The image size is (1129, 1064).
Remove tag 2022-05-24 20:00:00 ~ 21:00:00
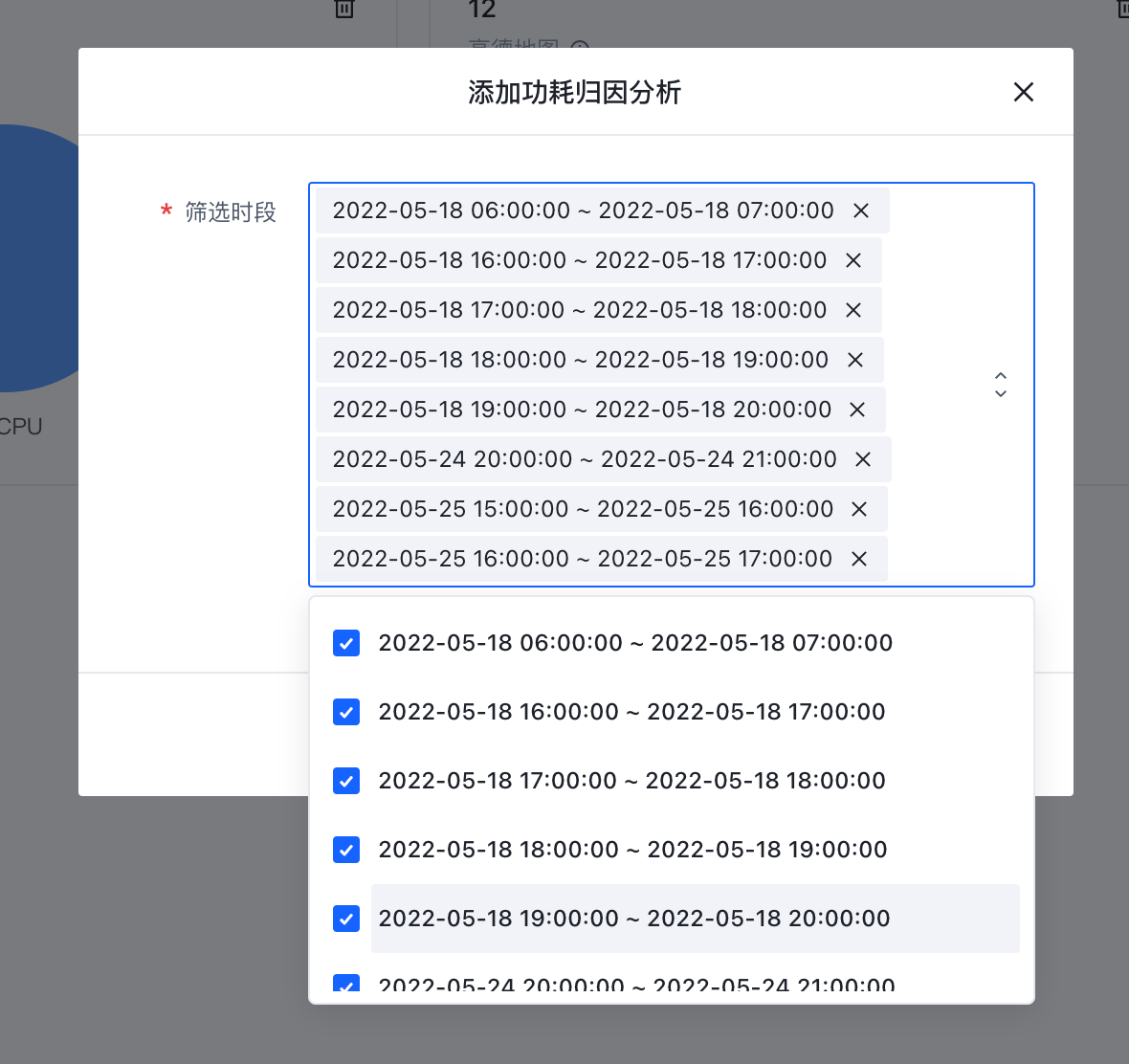click(x=863, y=459)
